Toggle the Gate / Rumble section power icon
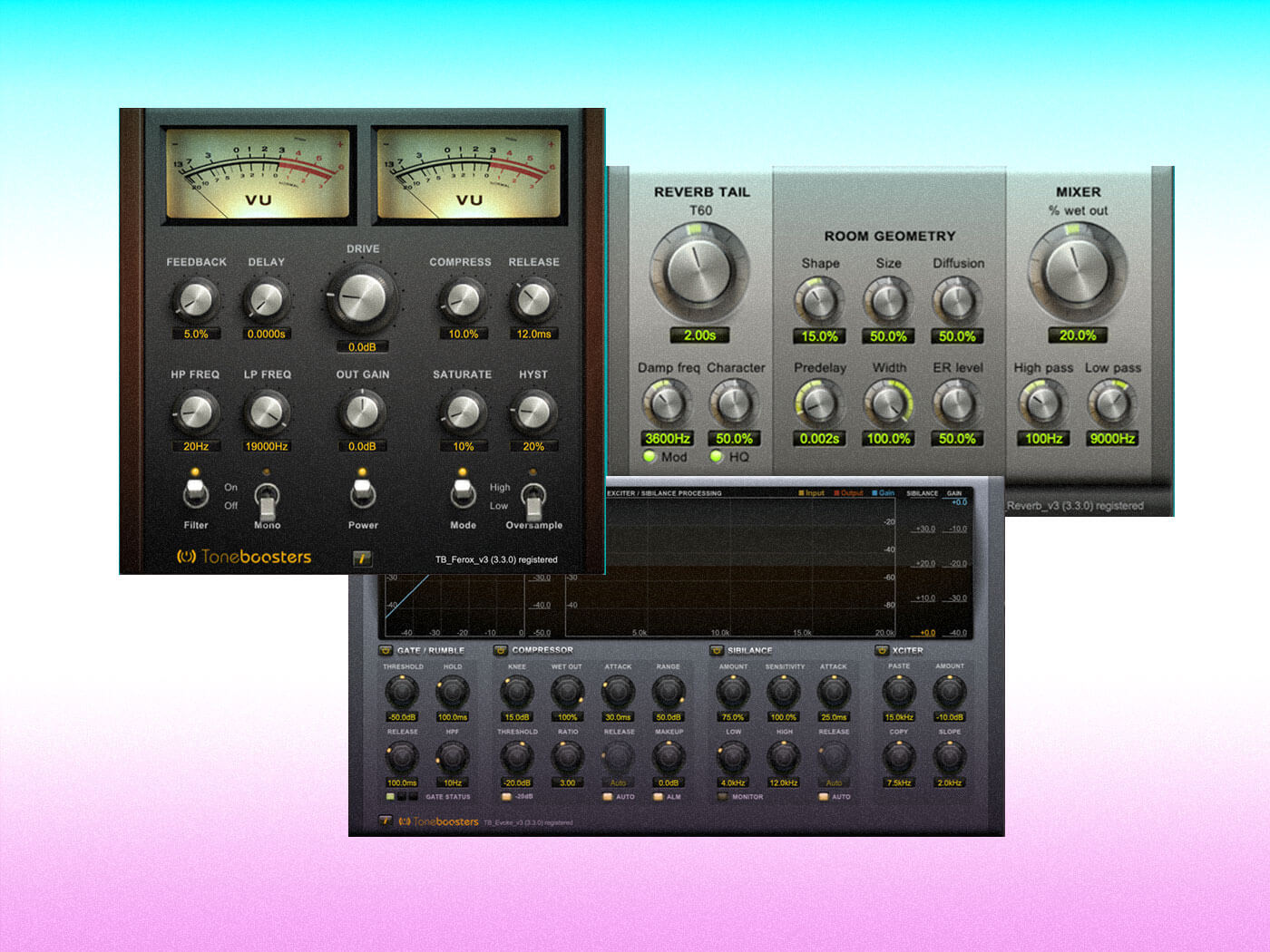The height and width of the screenshot is (952, 1270). pos(386,650)
